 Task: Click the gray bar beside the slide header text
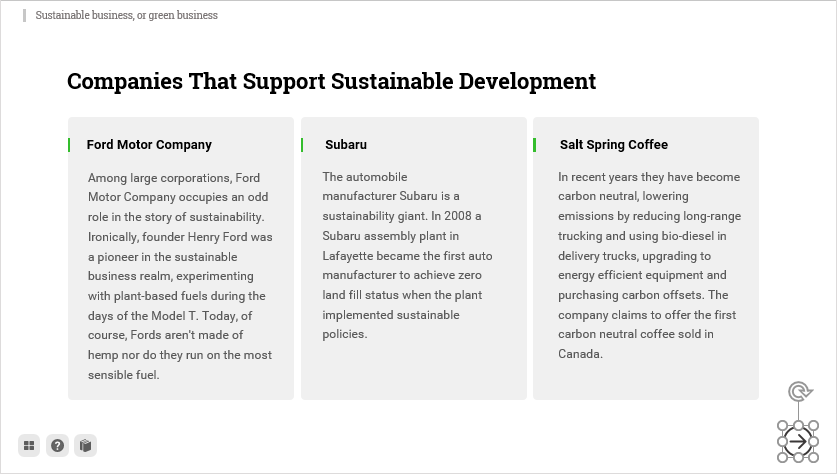coord(25,15)
